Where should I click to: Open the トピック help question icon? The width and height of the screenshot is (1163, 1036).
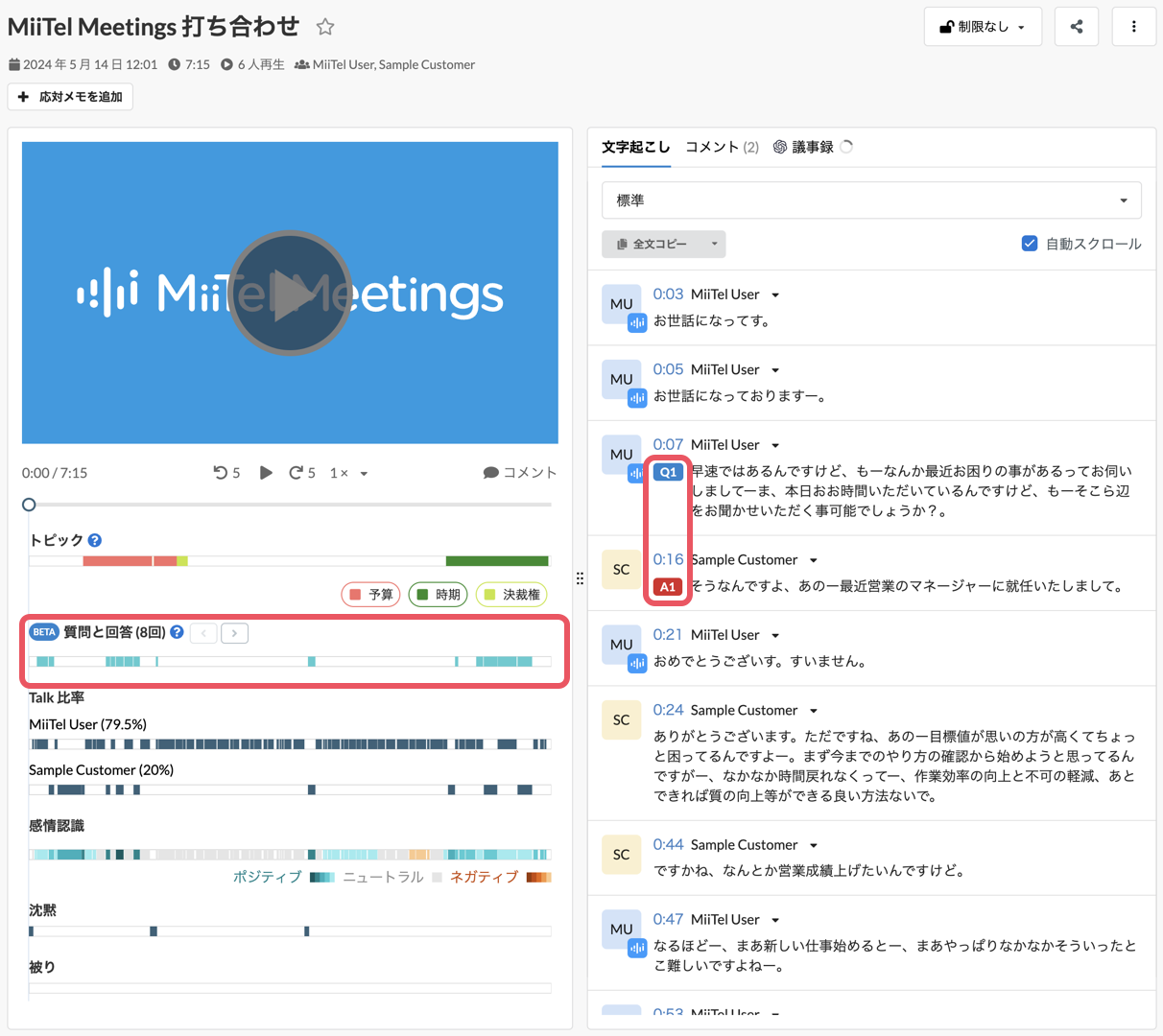click(95, 540)
